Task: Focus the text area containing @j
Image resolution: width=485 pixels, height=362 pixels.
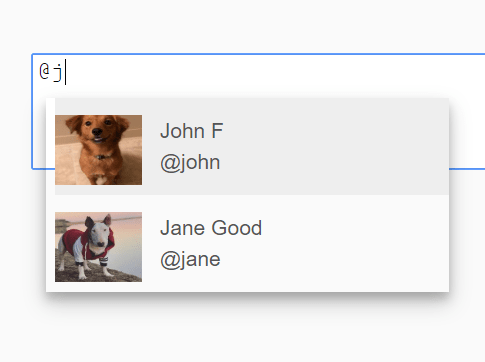Action: pyautogui.click(x=258, y=111)
